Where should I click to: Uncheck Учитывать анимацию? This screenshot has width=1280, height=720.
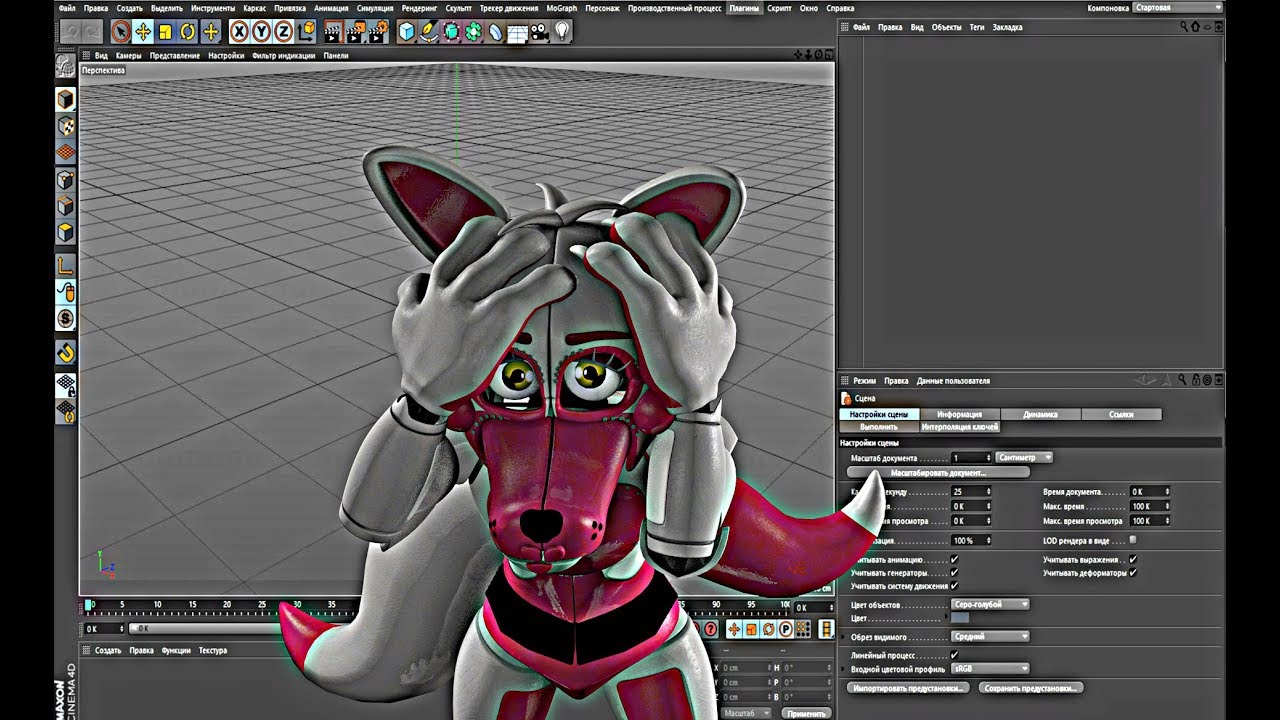[x=954, y=560]
